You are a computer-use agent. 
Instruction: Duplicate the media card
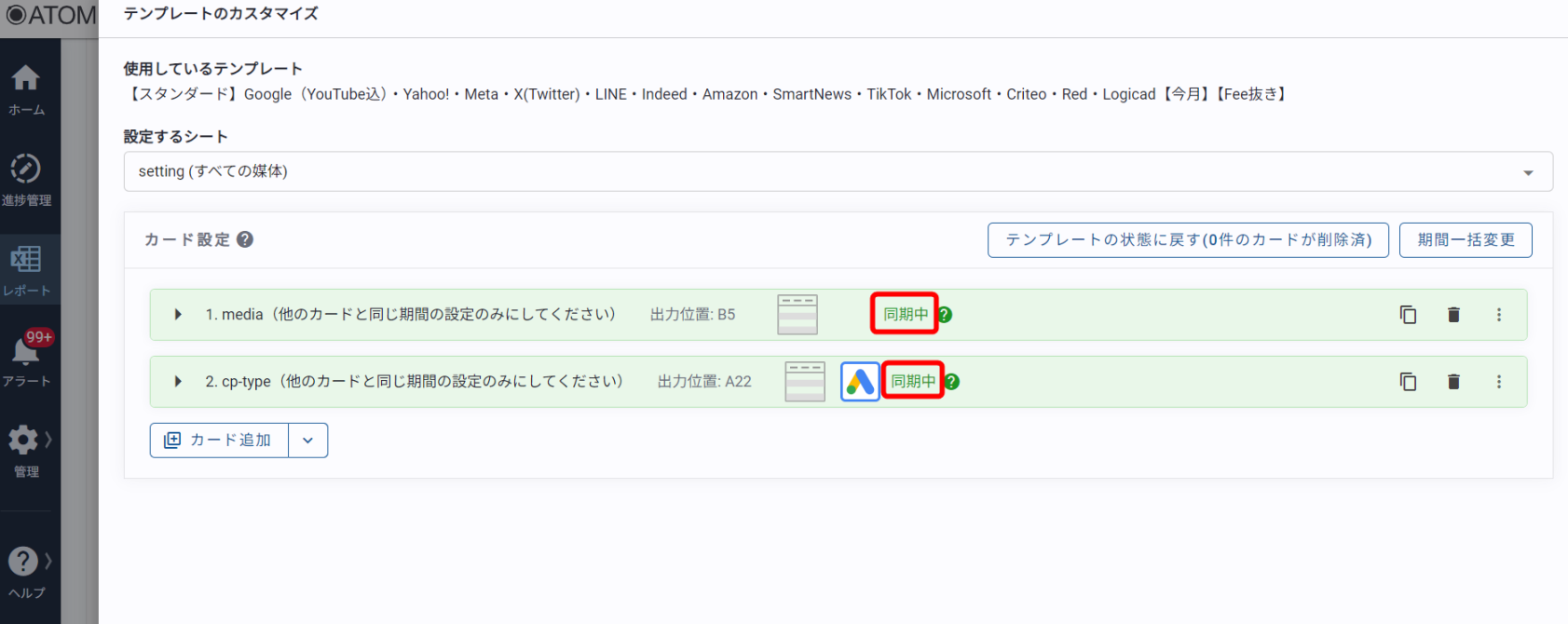pyautogui.click(x=1408, y=315)
